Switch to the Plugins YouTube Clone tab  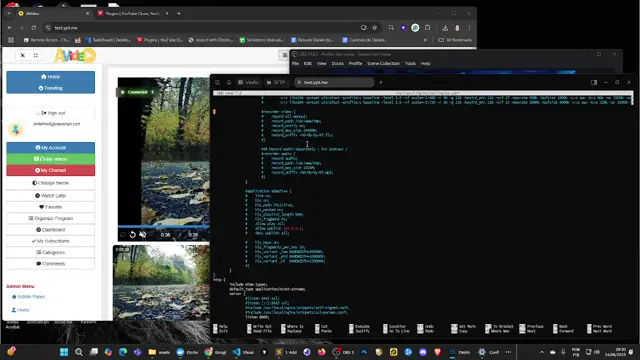132,13
